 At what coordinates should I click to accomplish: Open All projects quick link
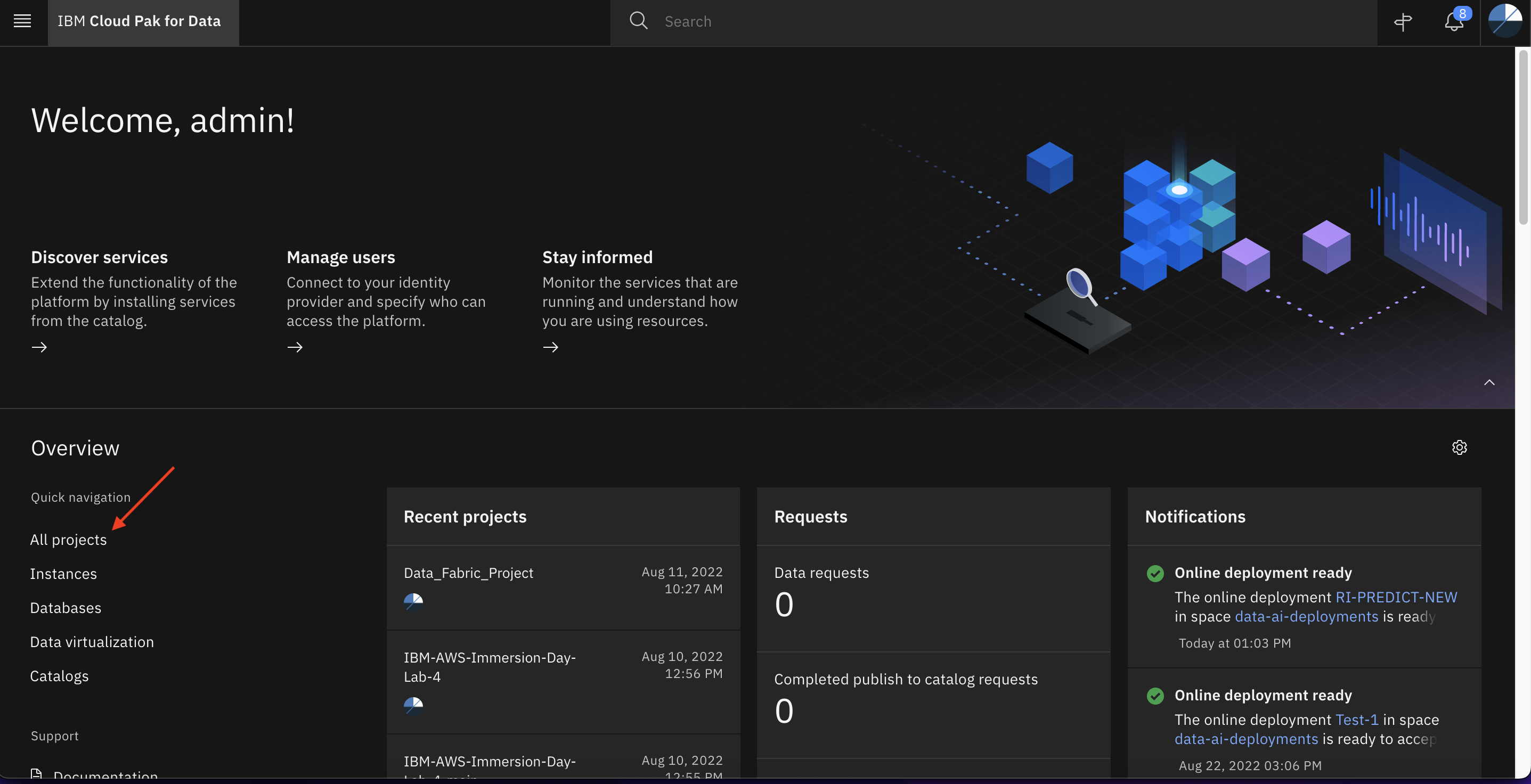68,540
